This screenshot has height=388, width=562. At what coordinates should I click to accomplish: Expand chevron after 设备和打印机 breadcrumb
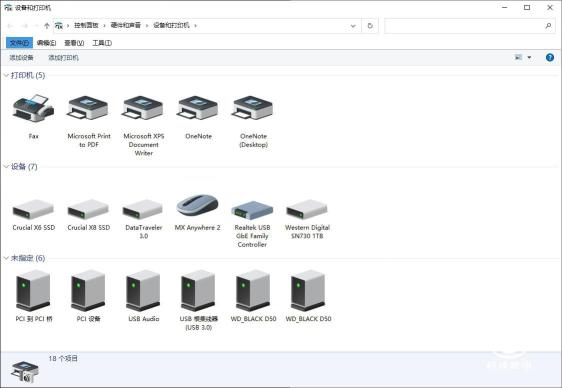[196, 26]
